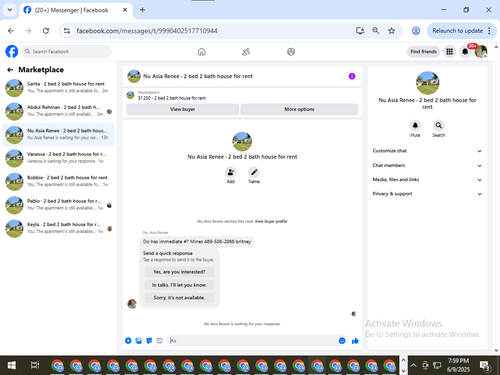This screenshot has height=375, width=500.
Task: Add people to the chat
Action: pos(231,172)
